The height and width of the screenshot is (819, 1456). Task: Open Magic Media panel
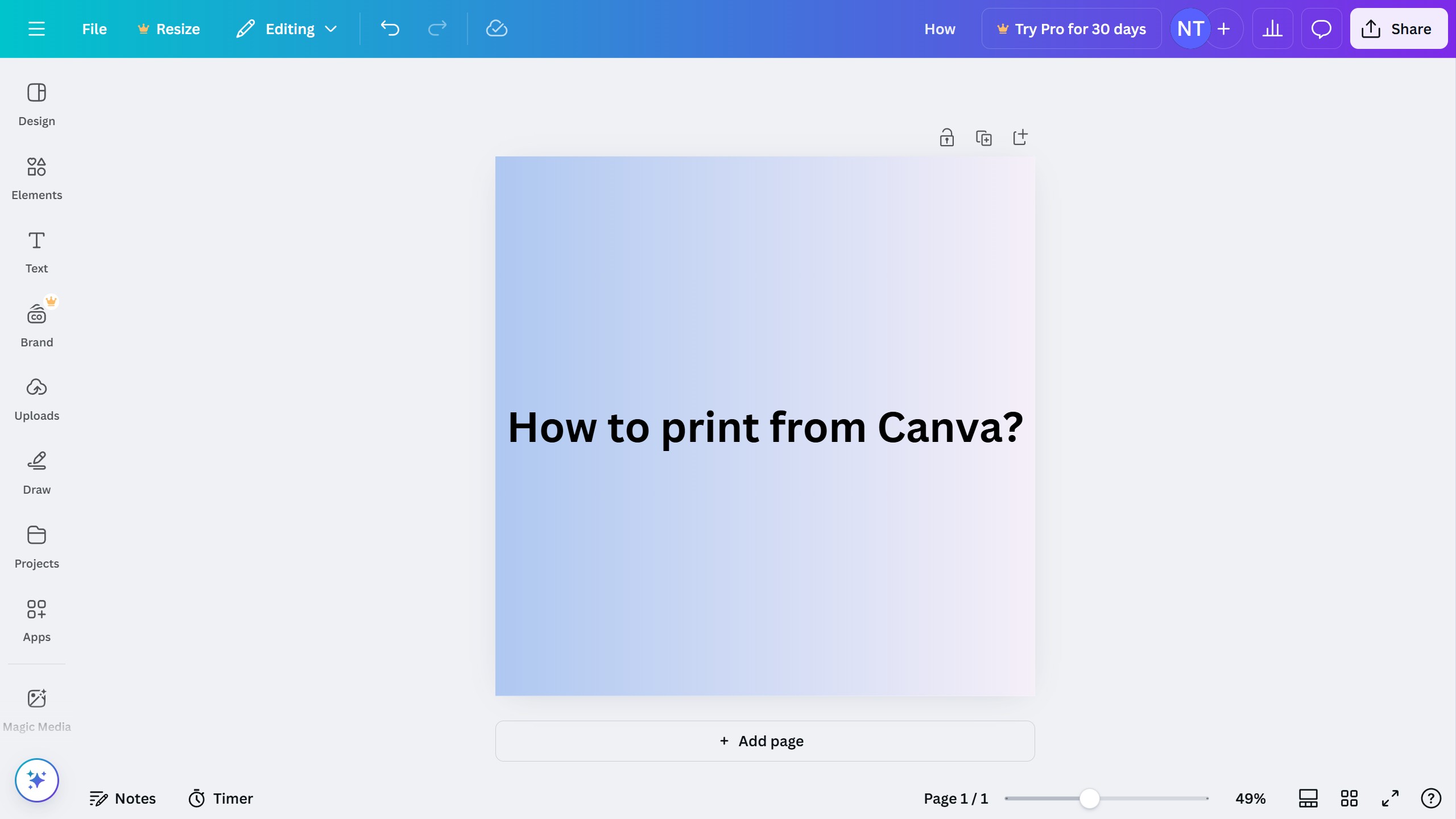coord(36,709)
